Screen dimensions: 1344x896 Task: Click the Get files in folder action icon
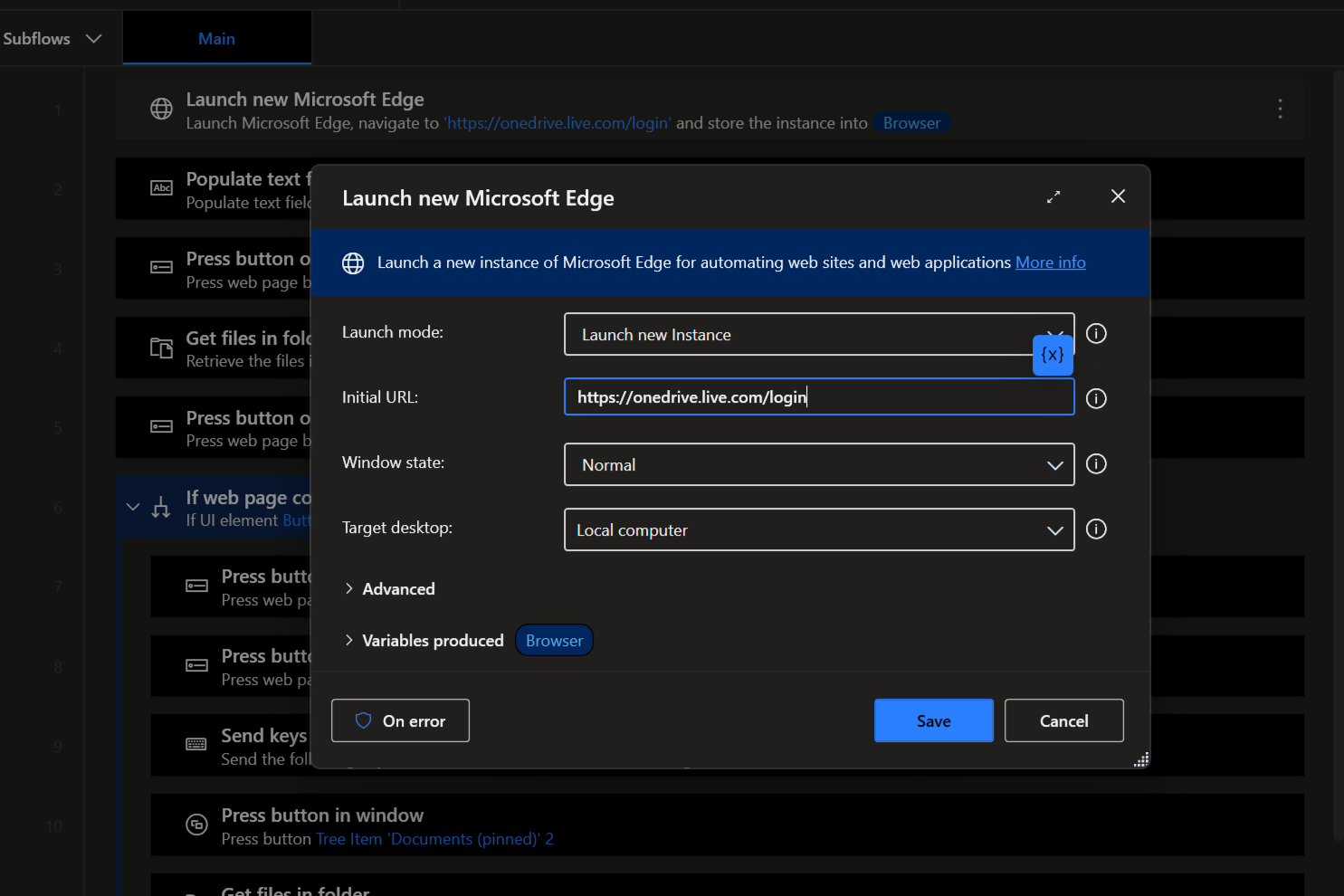[x=161, y=348]
